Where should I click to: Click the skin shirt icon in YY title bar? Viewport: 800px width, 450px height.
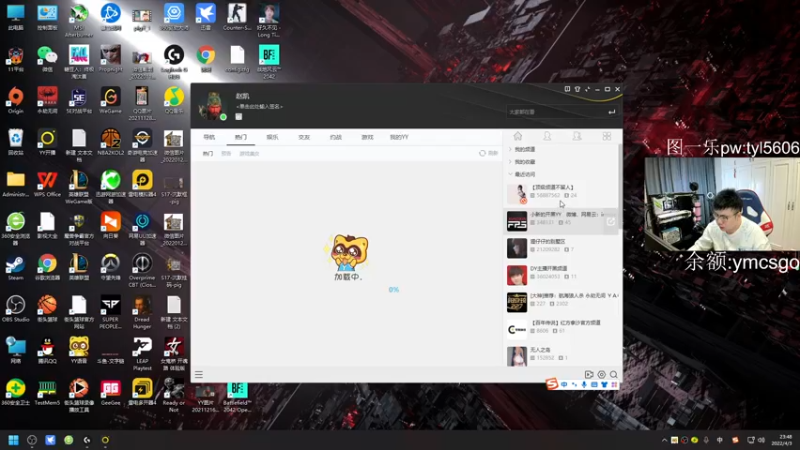point(577,89)
